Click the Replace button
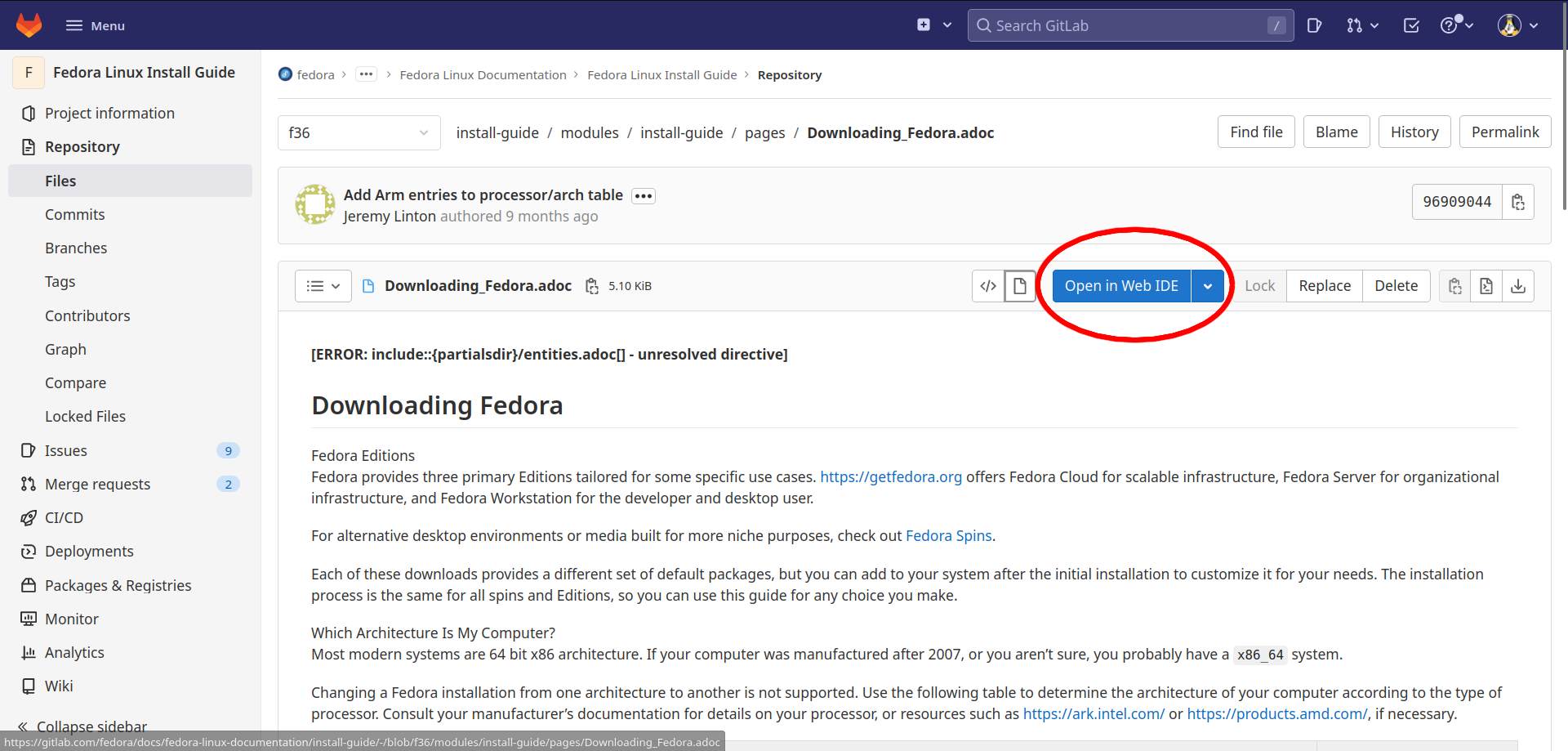Image resolution: width=1568 pixels, height=751 pixels. pyautogui.click(x=1325, y=286)
